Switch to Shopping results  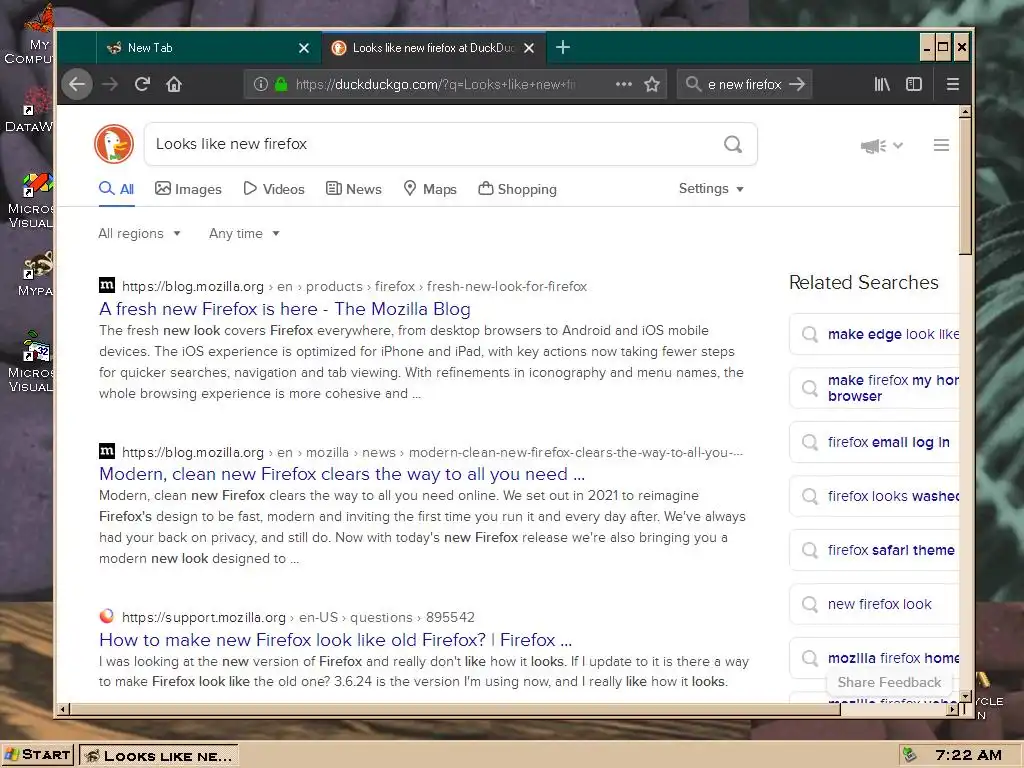(517, 189)
